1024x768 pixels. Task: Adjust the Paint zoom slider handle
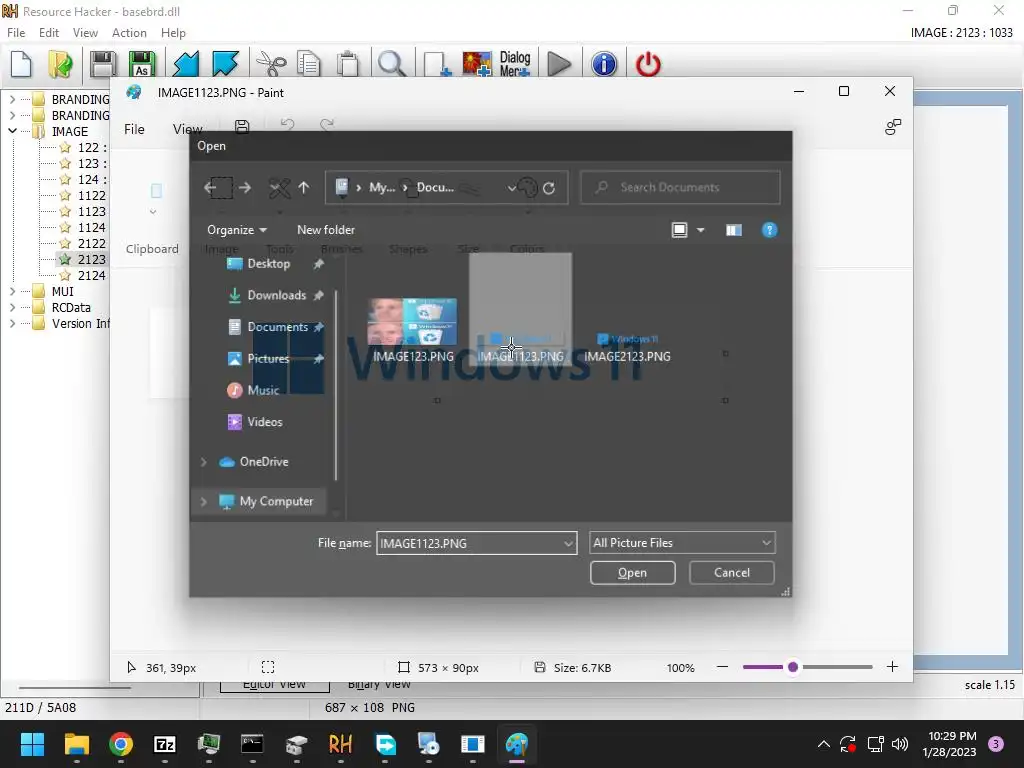[793, 667]
